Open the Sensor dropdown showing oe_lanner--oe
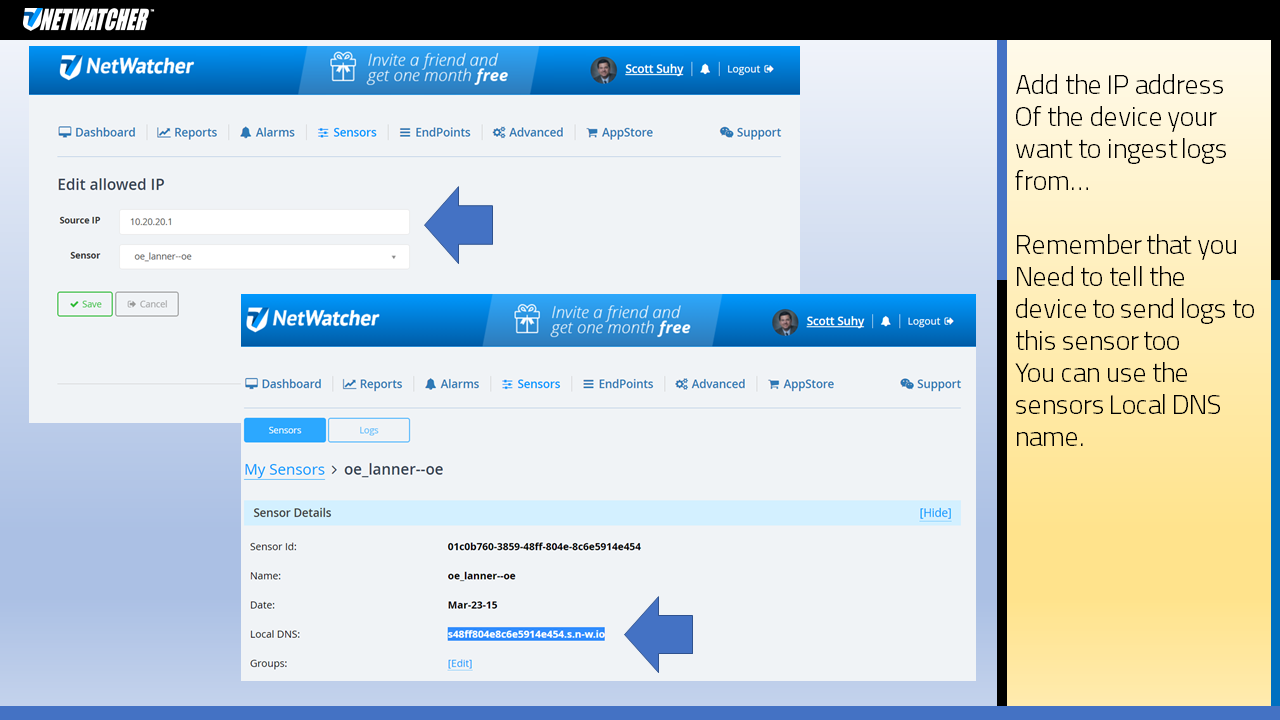The width and height of the screenshot is (1280, 720). [x=264, y=256]
